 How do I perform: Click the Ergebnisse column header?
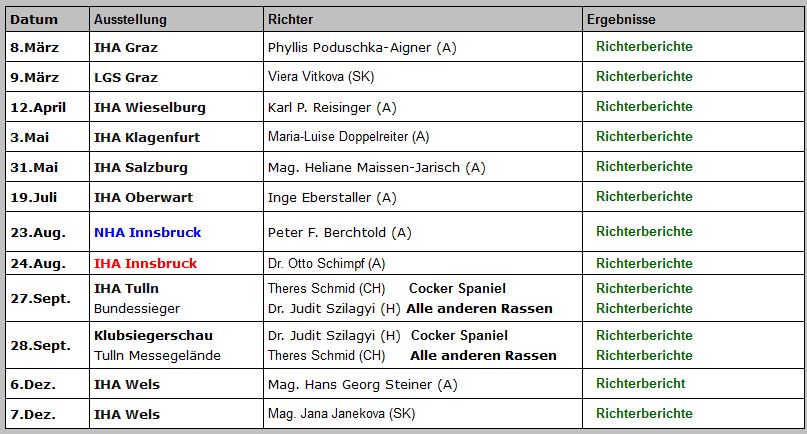(621, 19)
